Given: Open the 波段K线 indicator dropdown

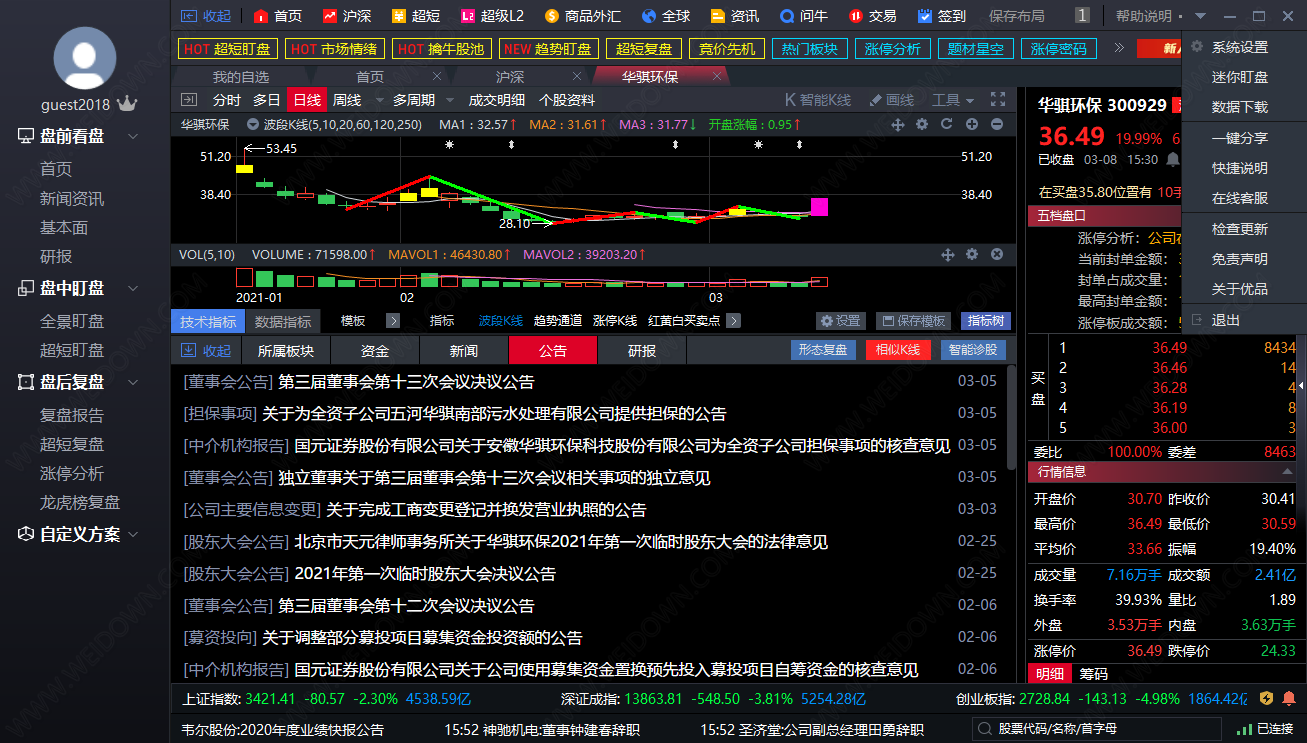Looking at the screenshot, I should tap(254, 125).
